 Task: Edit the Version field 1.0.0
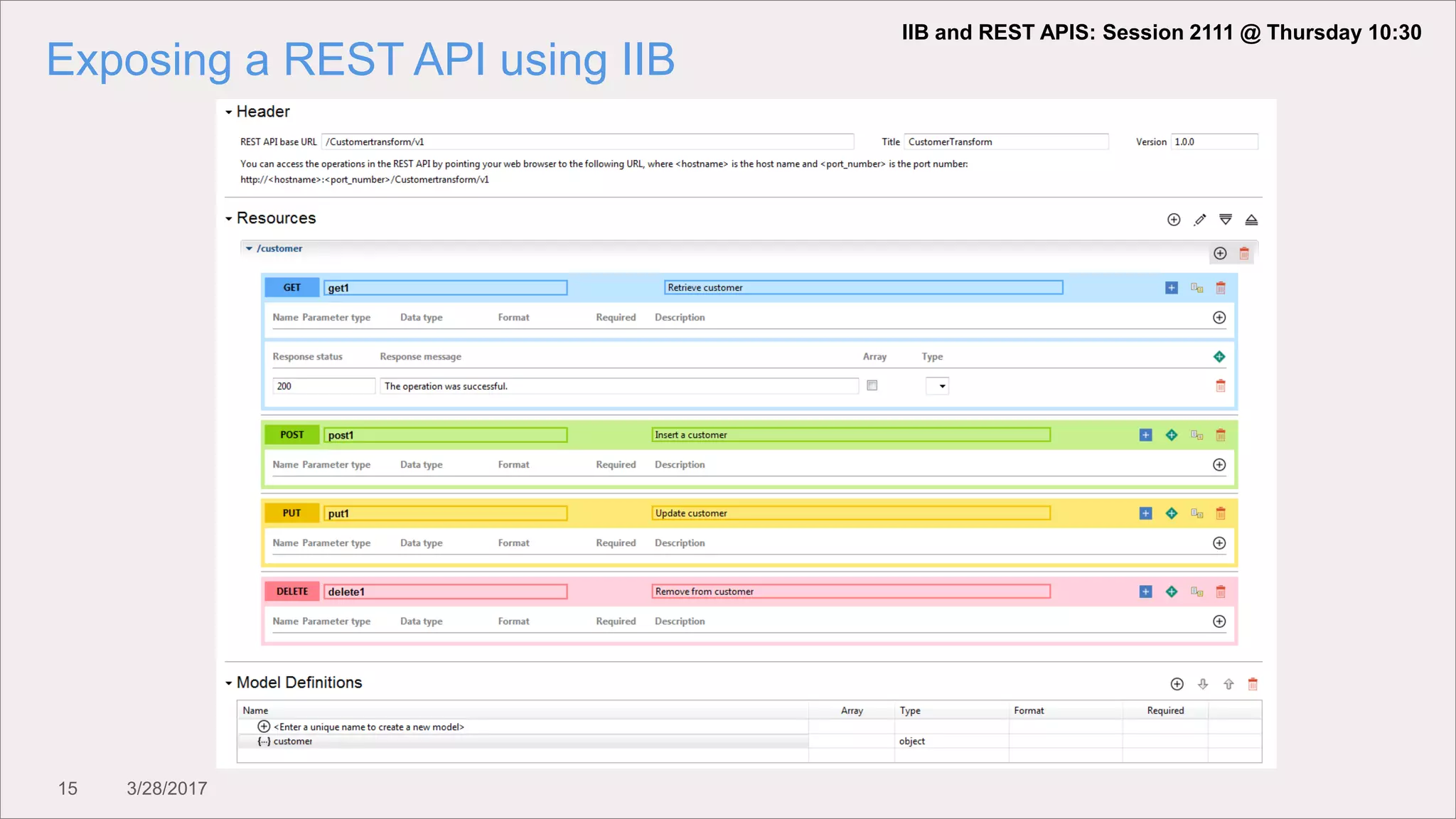click(x=1214, y=142)
